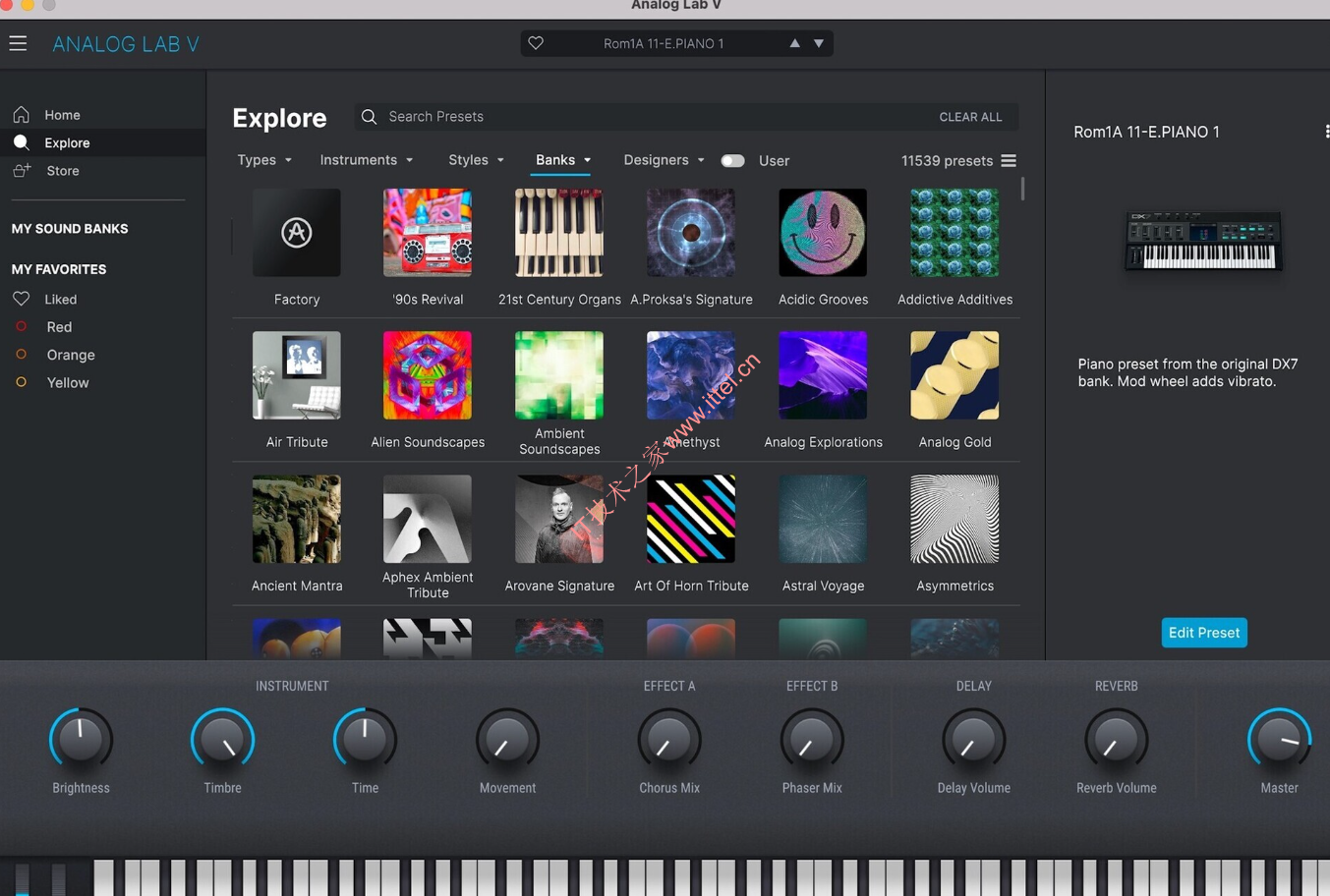Click the Reverb Volume knob
Viewport: 1330px width, 896px height.
pos(1116,740)
